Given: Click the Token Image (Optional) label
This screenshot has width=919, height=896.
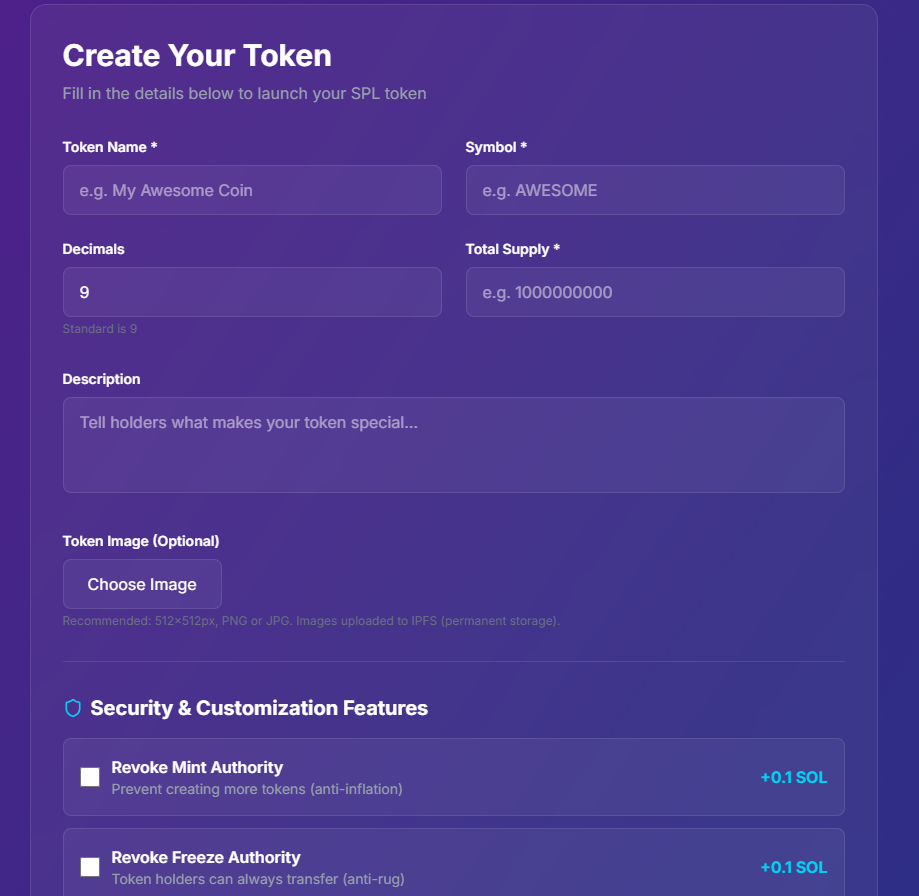Looking at the screenshot, I should 140,541.
